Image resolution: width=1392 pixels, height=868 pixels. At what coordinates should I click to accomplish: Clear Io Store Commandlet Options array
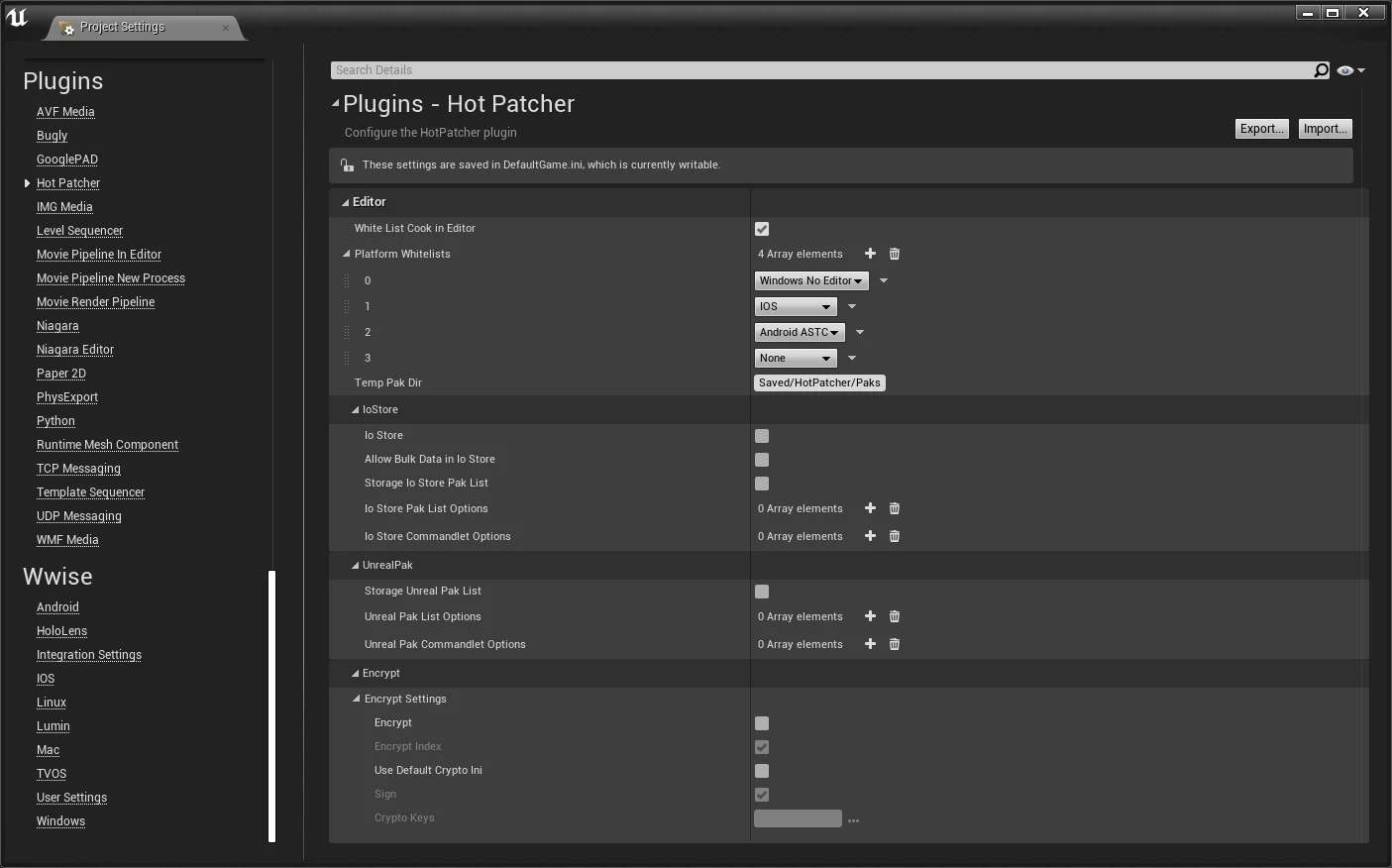click(x=894, y=536)
